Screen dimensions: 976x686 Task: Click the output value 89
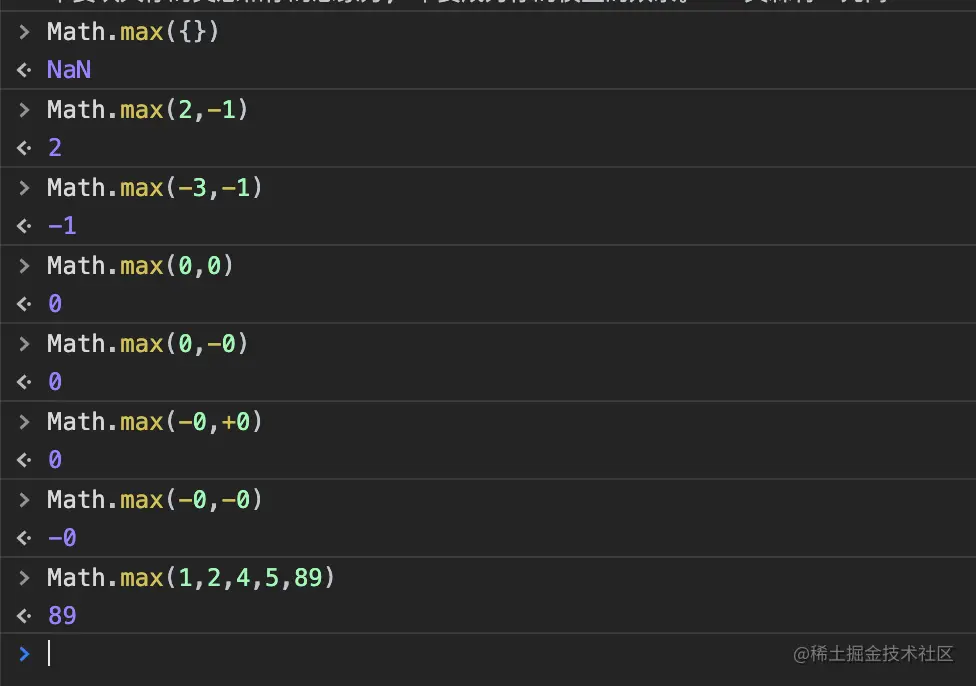(62, 615)
